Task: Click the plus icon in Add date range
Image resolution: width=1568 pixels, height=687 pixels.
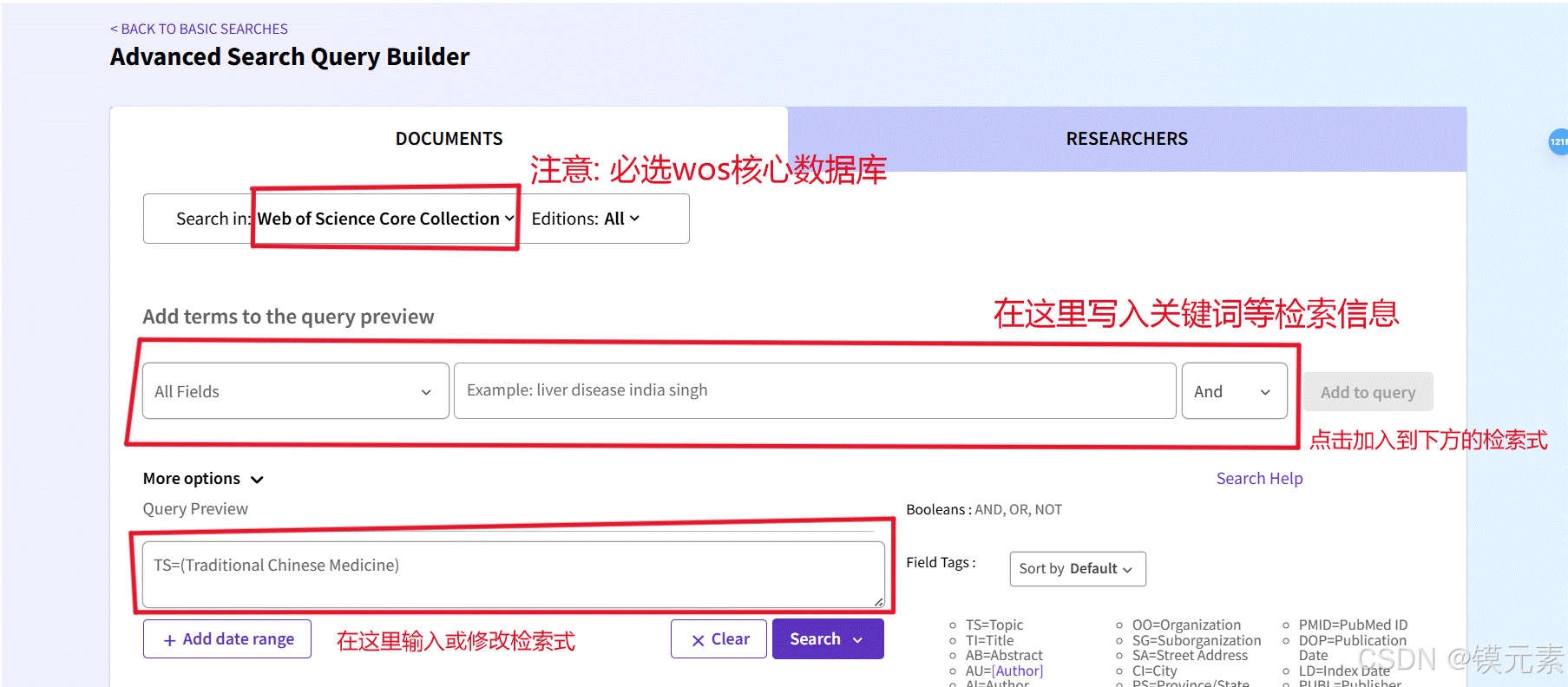Action: (x=170, y=640)
